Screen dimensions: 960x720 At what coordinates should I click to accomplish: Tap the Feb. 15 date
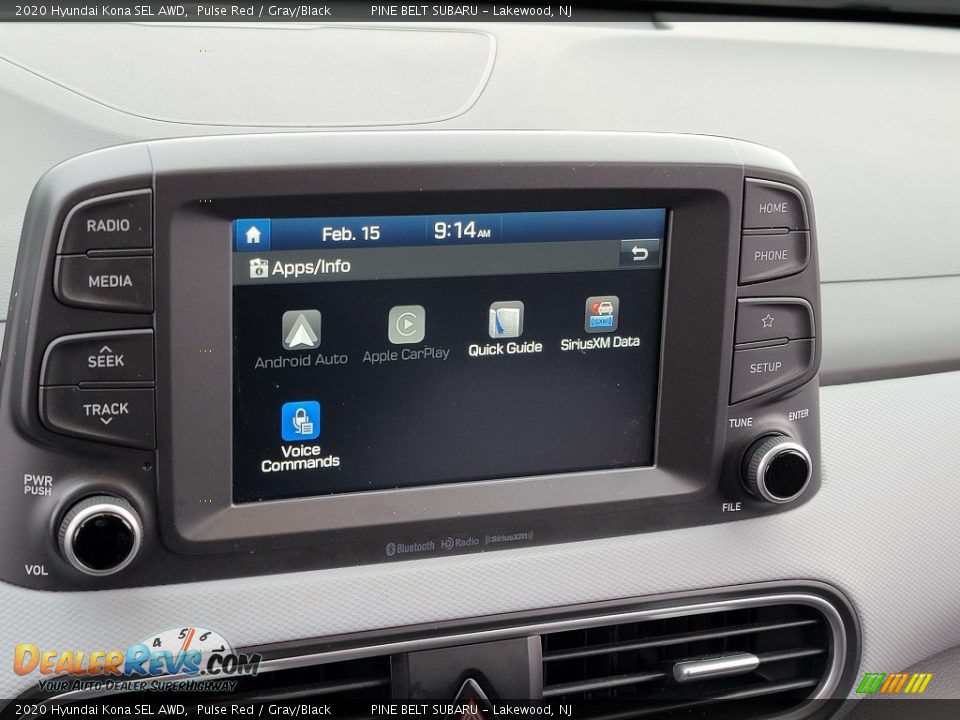tap(351, 233)
